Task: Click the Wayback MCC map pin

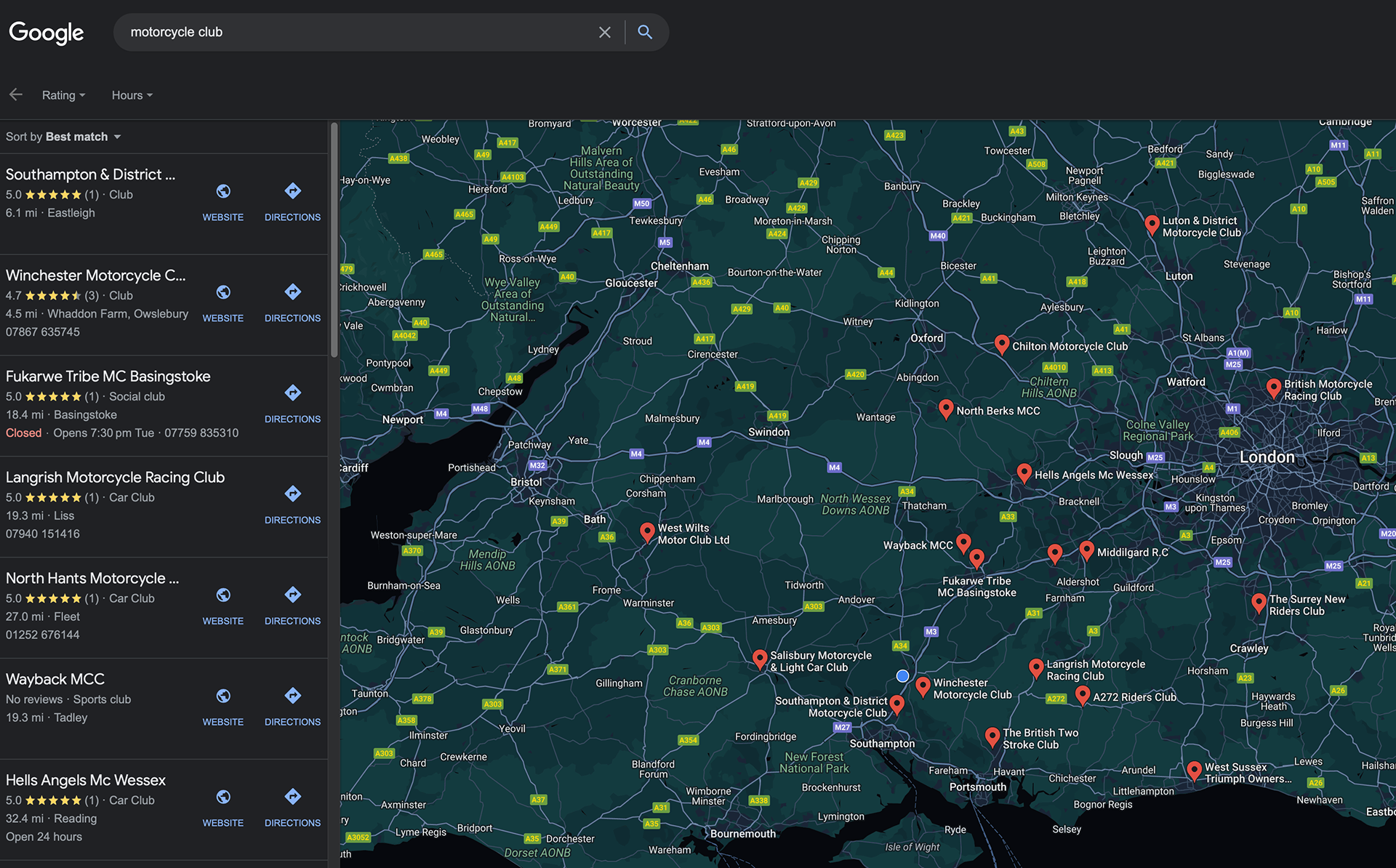Action: (963, 543)
